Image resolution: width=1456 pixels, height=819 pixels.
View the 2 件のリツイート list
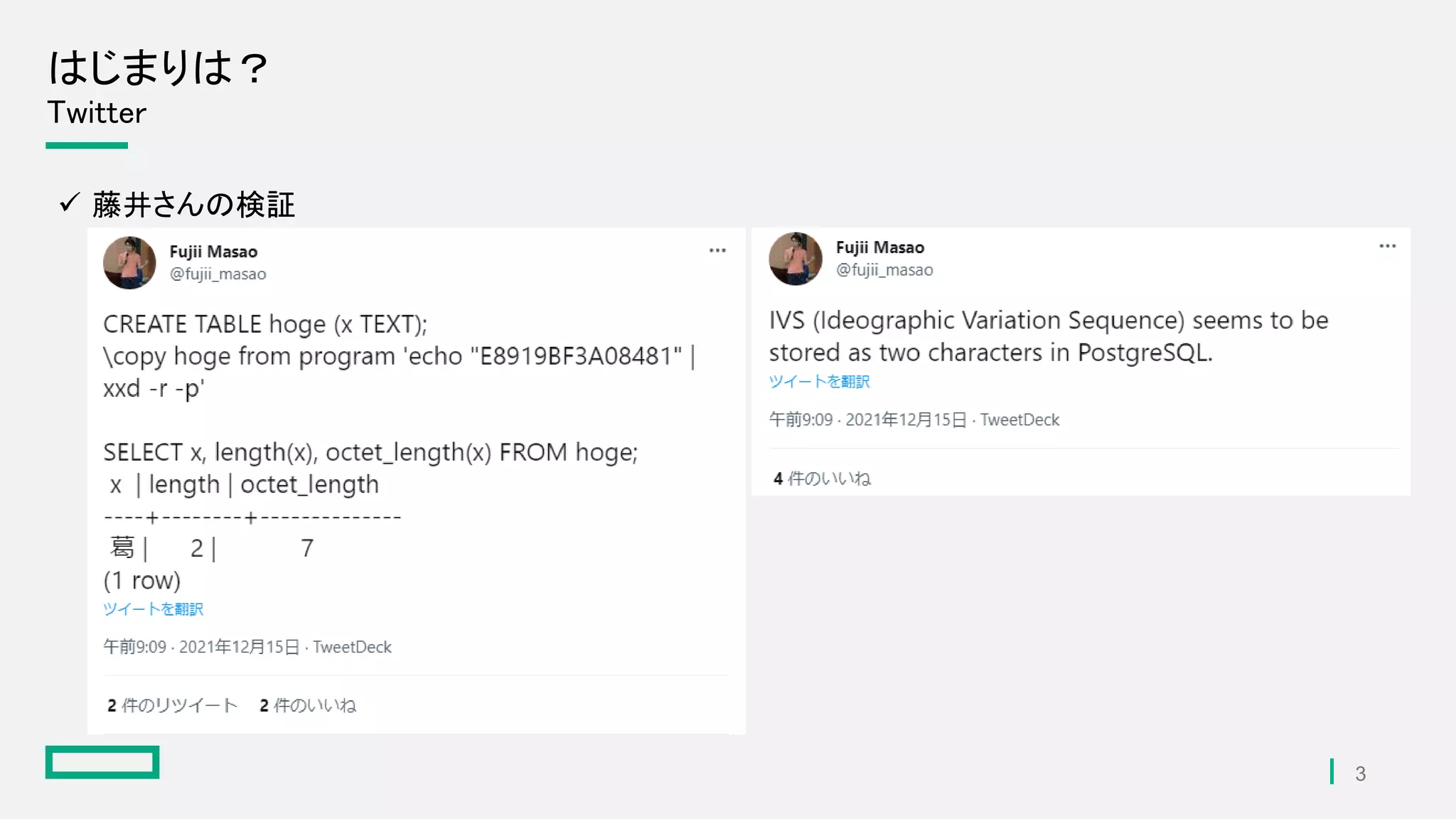[x=172, y=705]
